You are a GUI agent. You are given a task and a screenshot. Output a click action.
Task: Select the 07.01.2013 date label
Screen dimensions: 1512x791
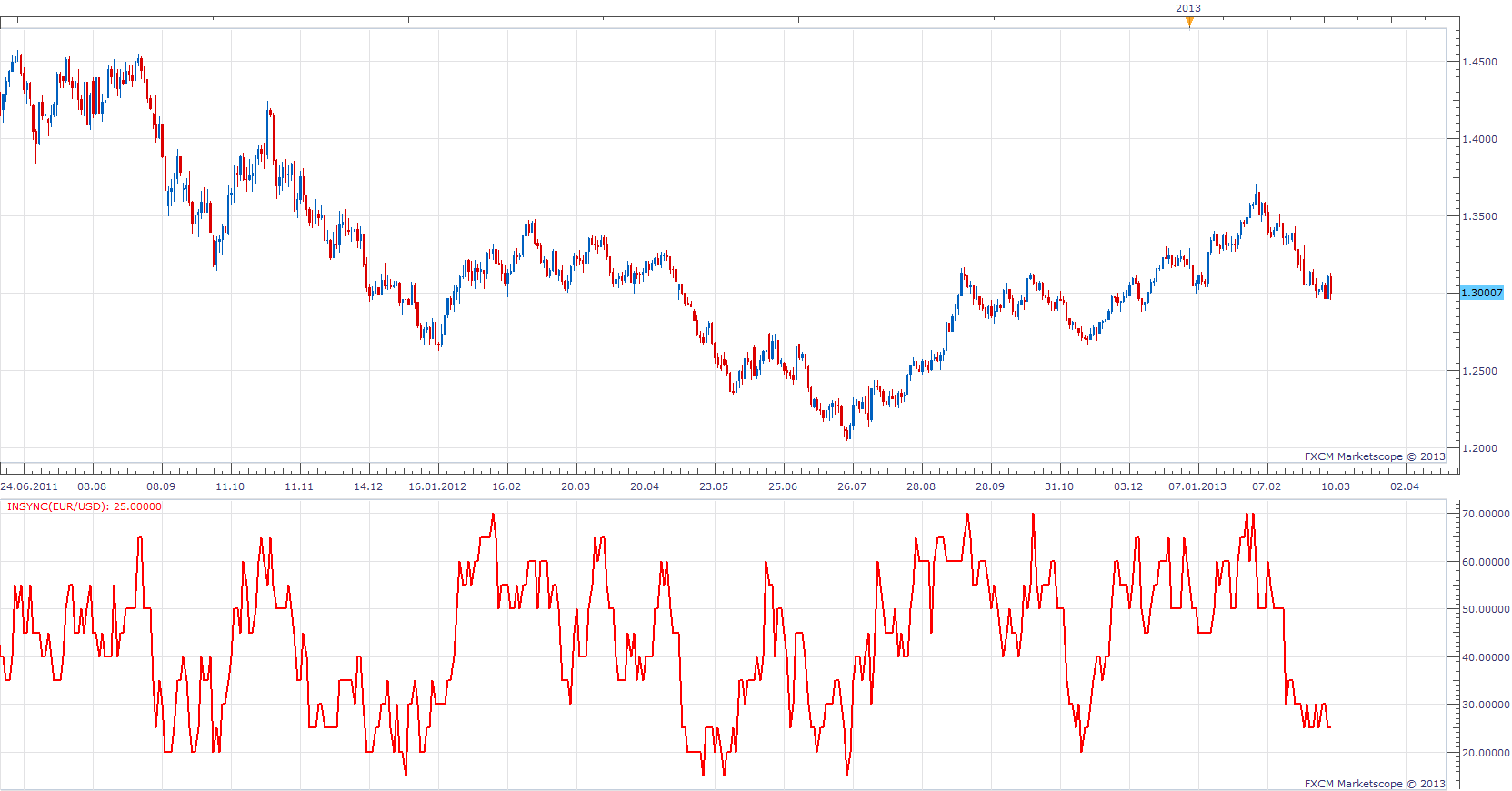pyautogui.click(x=1197, y=486)
